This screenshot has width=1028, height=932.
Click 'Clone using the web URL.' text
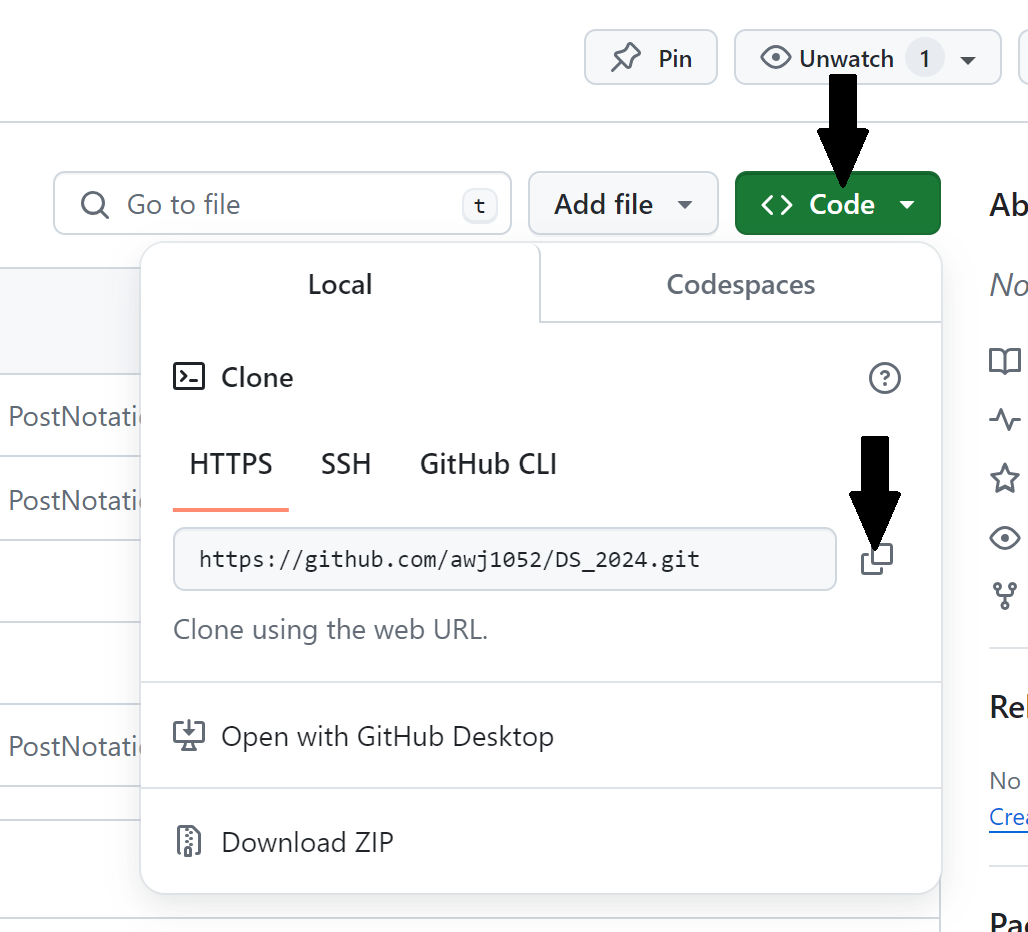pyautogui.click(x=330, y=629)
